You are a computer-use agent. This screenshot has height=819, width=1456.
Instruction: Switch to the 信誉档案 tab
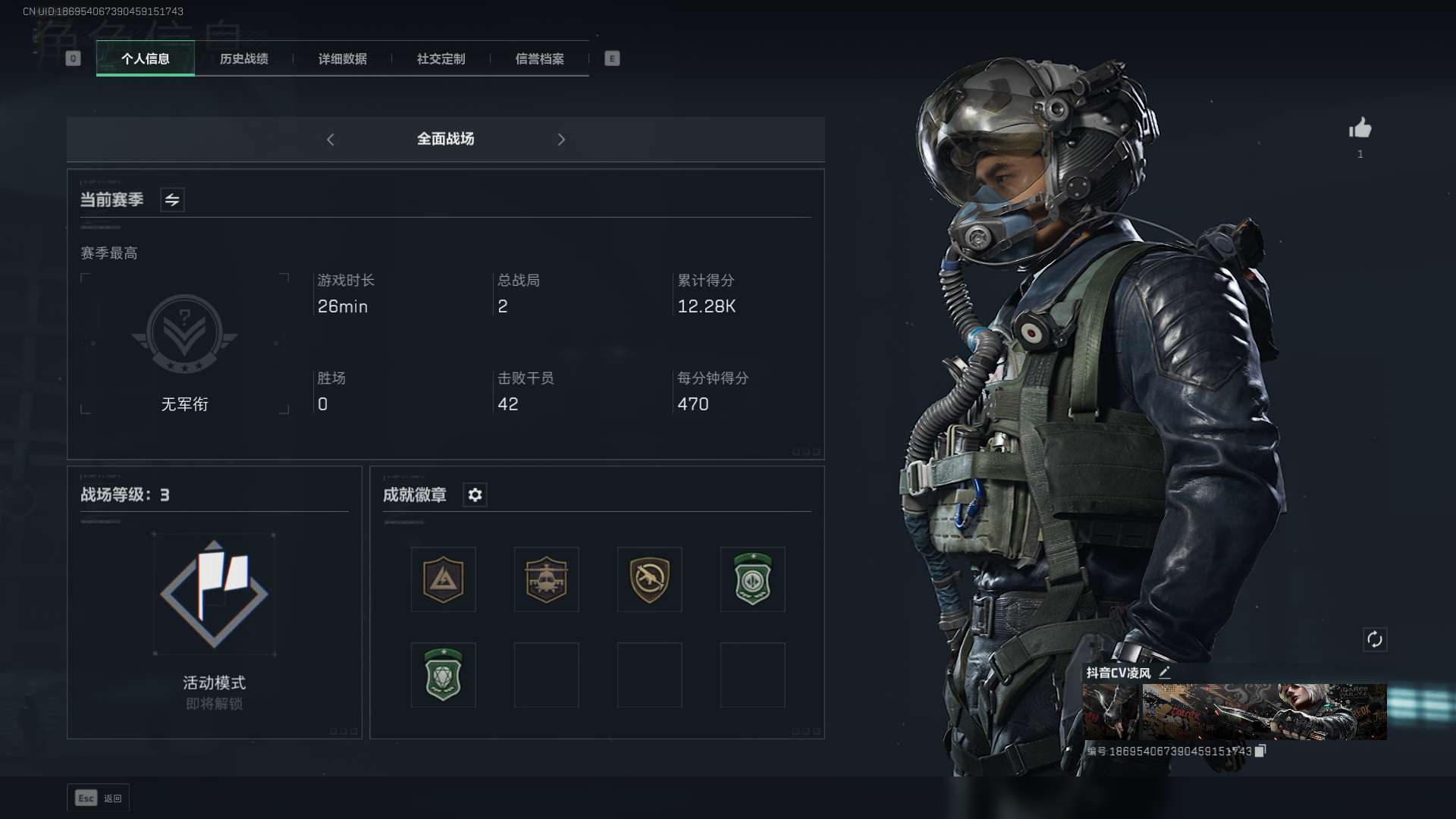pyautogui.click(x=539, y=58)
